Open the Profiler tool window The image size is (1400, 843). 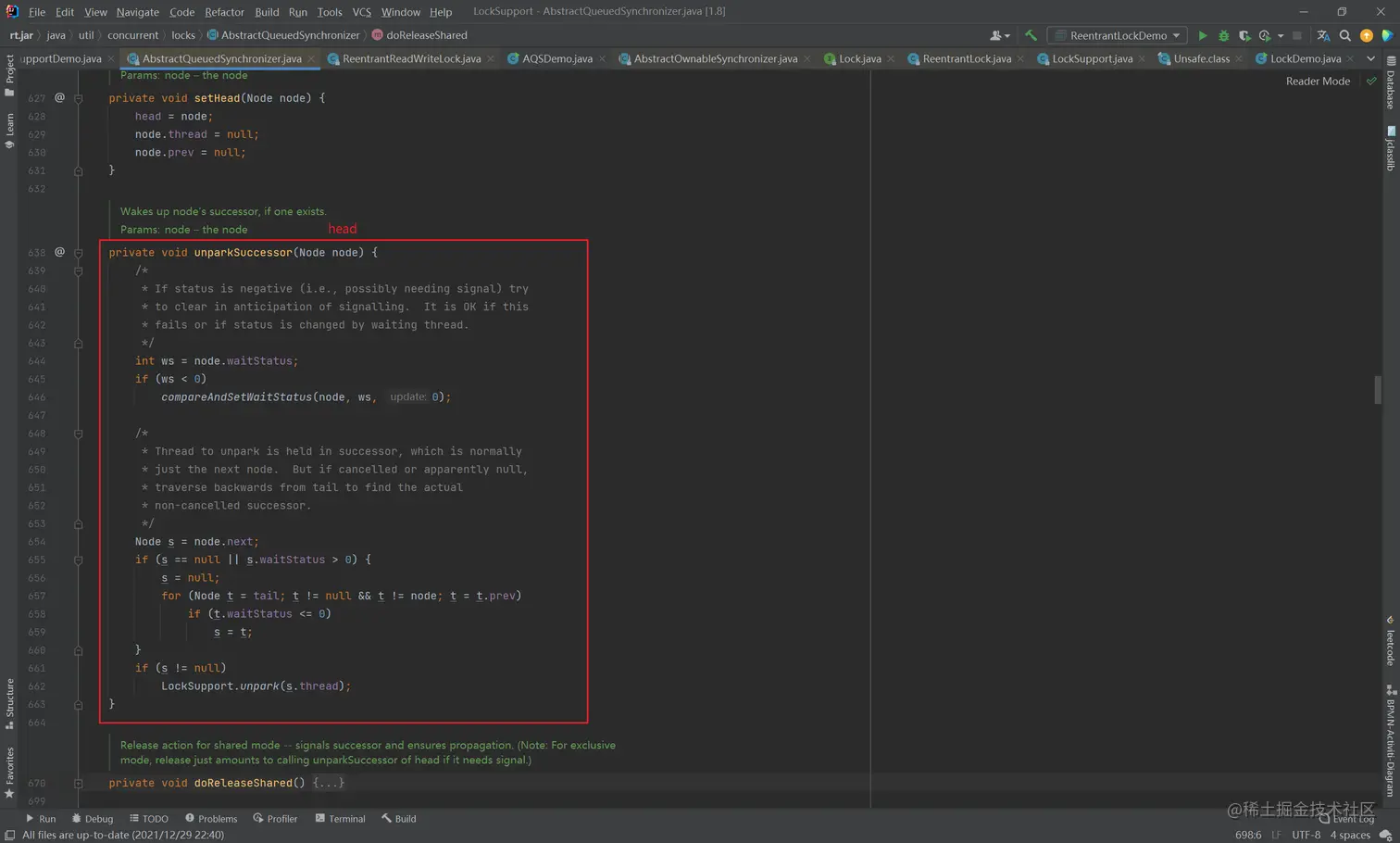tap(275, 819)
